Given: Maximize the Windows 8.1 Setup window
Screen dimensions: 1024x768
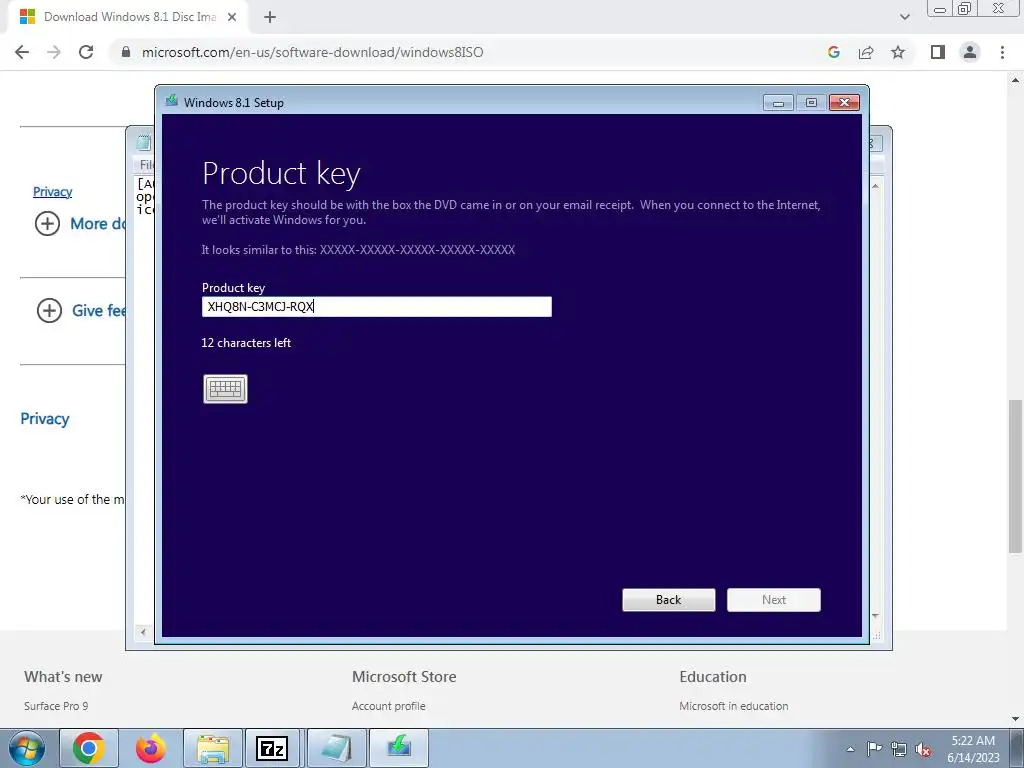Looking at the screenshot, I should (x=811, y=103).
